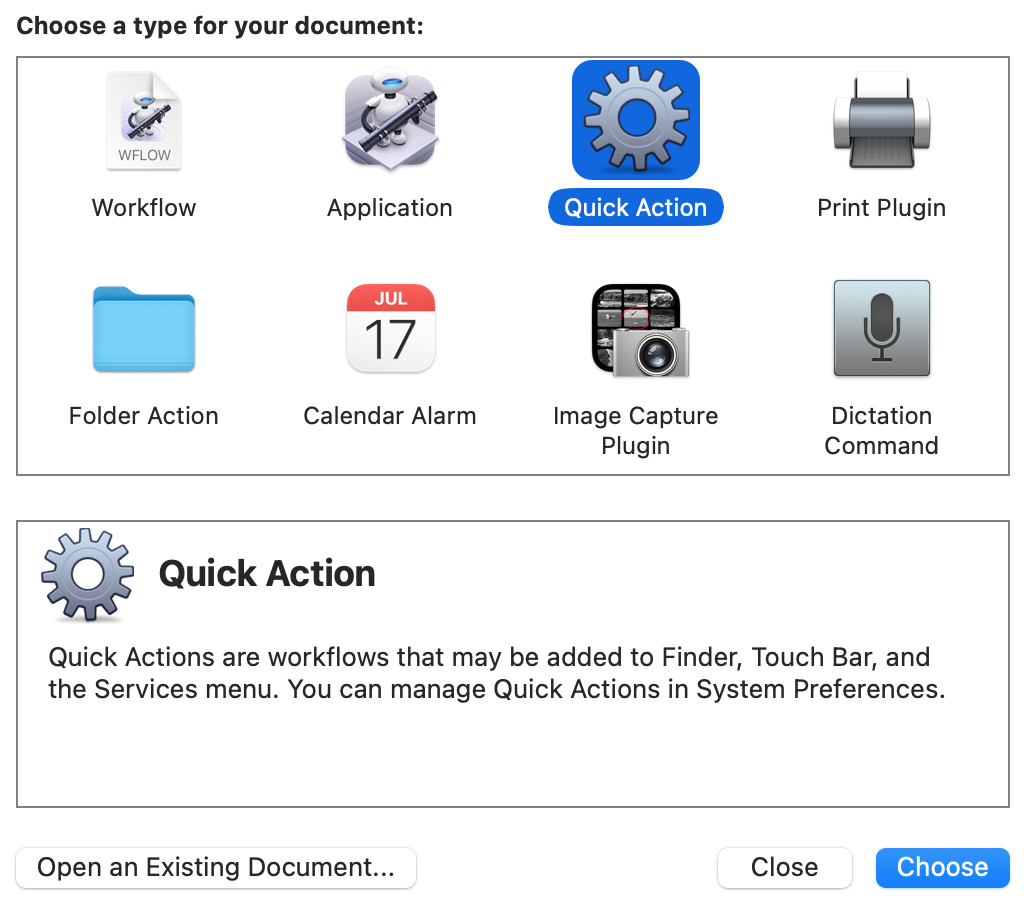Select the Print Plugin printer icon
The image size is (1024, 902).
(x=882, y=119)
